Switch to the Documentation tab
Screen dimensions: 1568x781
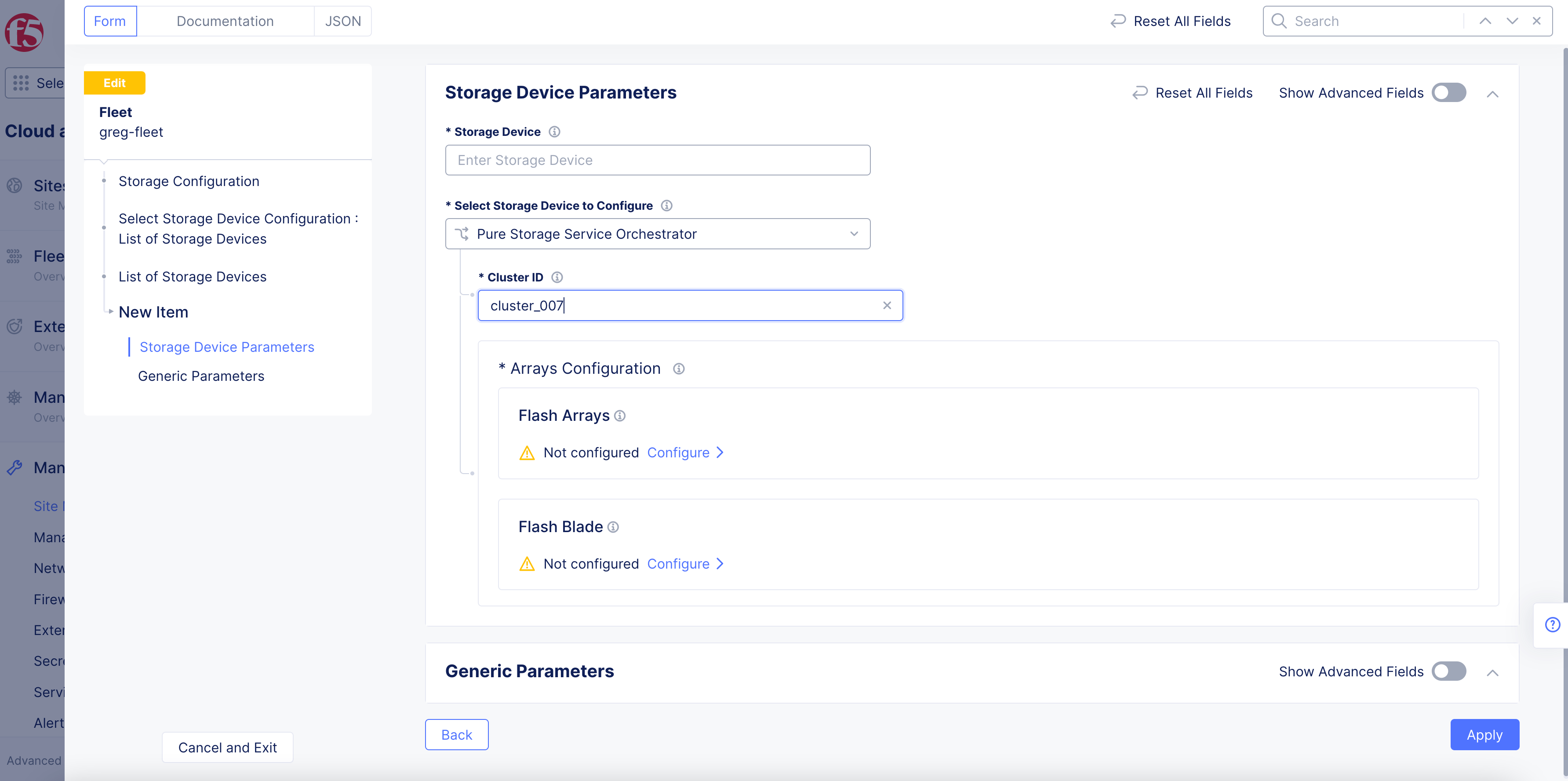tap(225, 21)
